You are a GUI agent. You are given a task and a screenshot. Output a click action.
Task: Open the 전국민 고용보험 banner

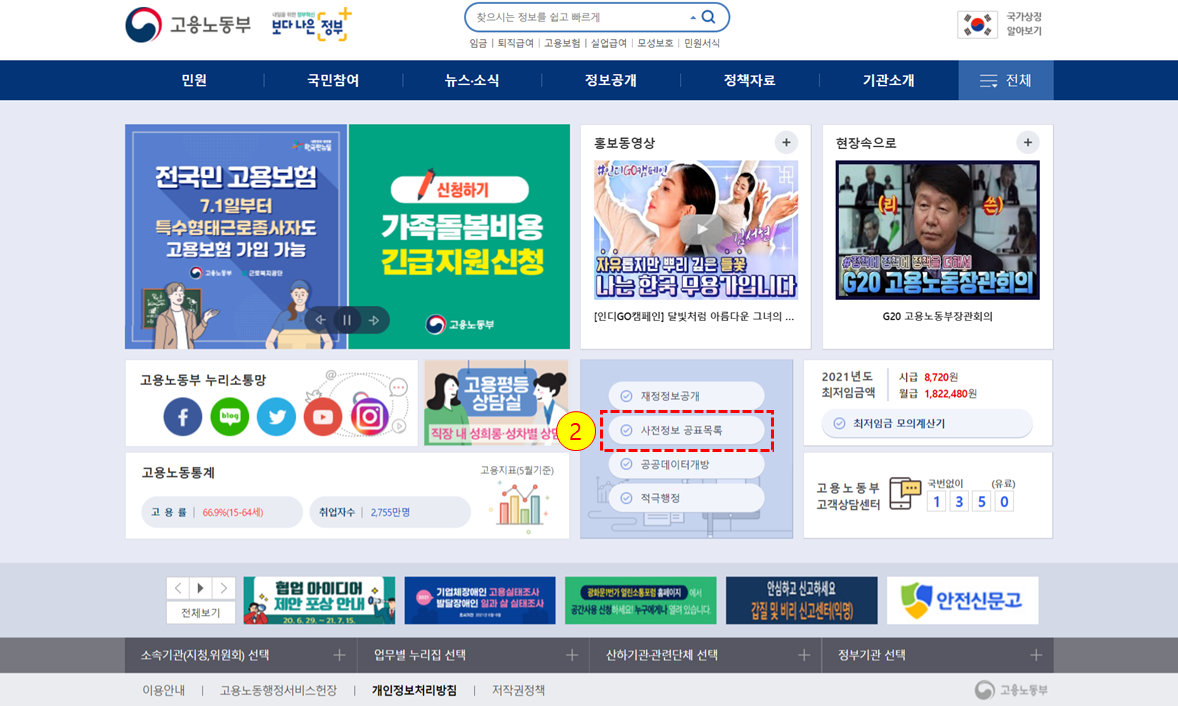click(236, 237)
